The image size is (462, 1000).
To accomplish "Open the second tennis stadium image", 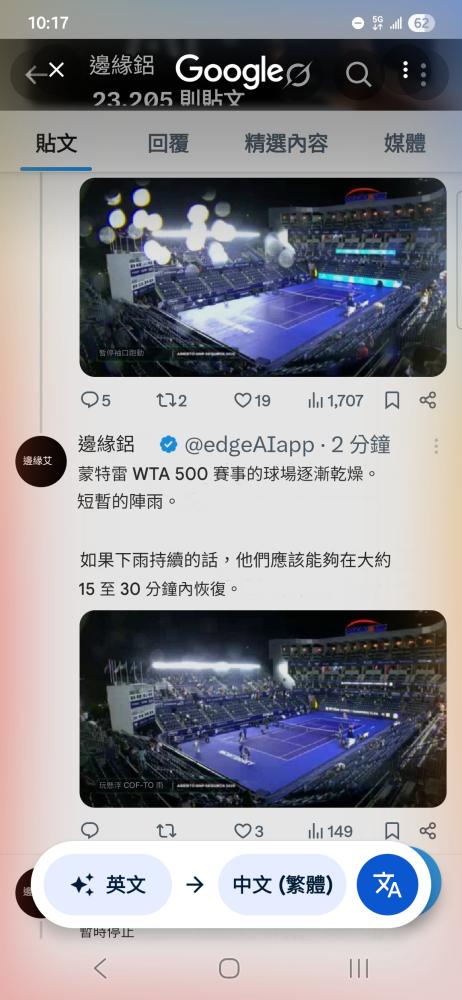I will pyautogui.click(x=263, y=709).
